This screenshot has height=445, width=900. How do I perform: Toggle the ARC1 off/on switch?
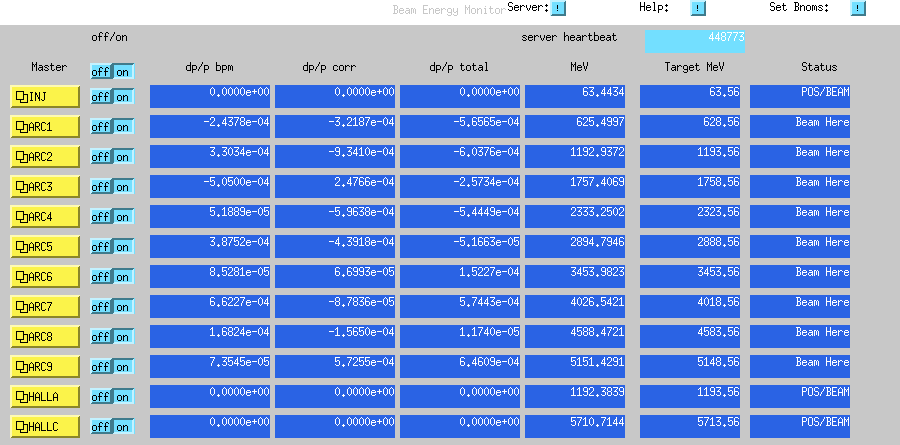[112, 126]
